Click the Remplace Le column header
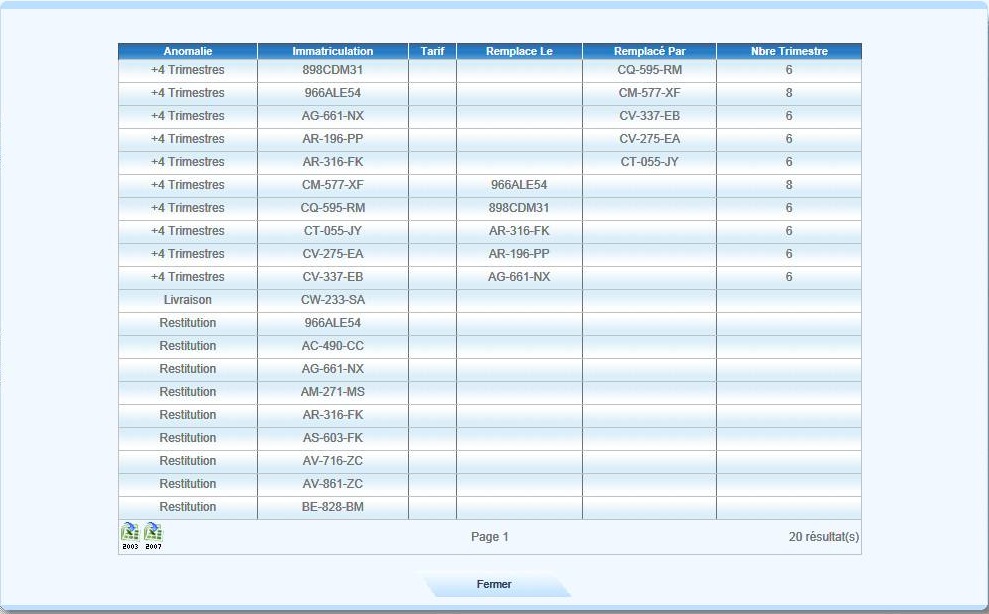 pos(519,51)
